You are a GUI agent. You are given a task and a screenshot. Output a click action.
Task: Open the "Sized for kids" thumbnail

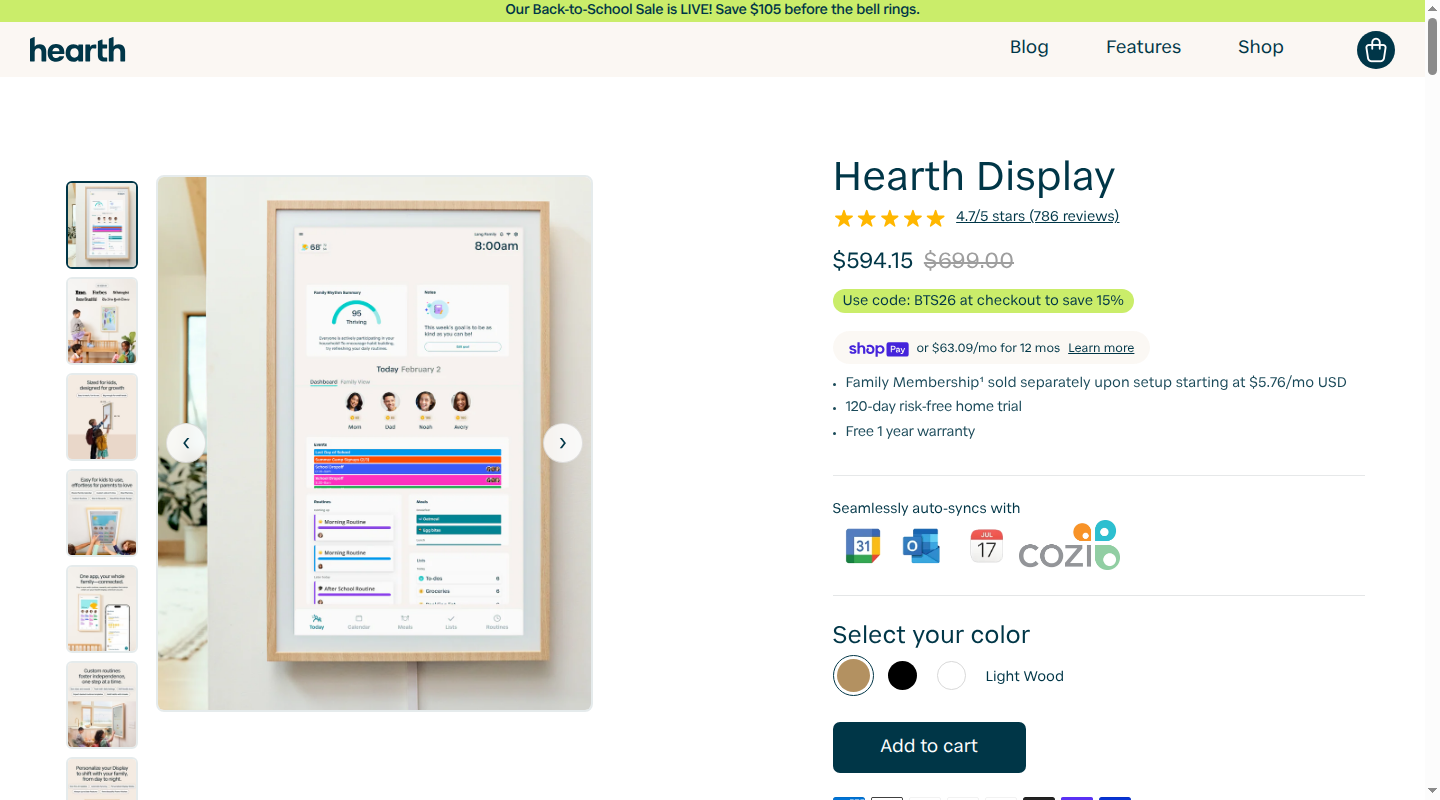point(102,417)
